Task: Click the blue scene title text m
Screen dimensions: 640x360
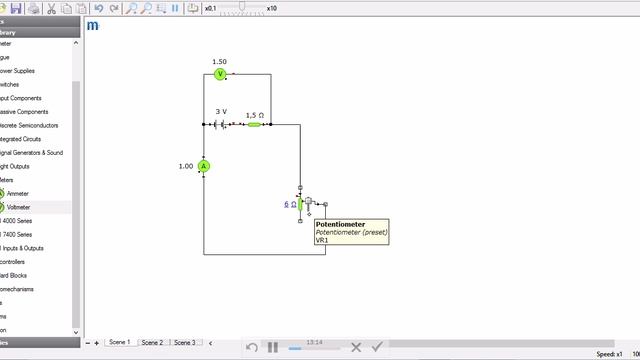Action: (92, 25)
